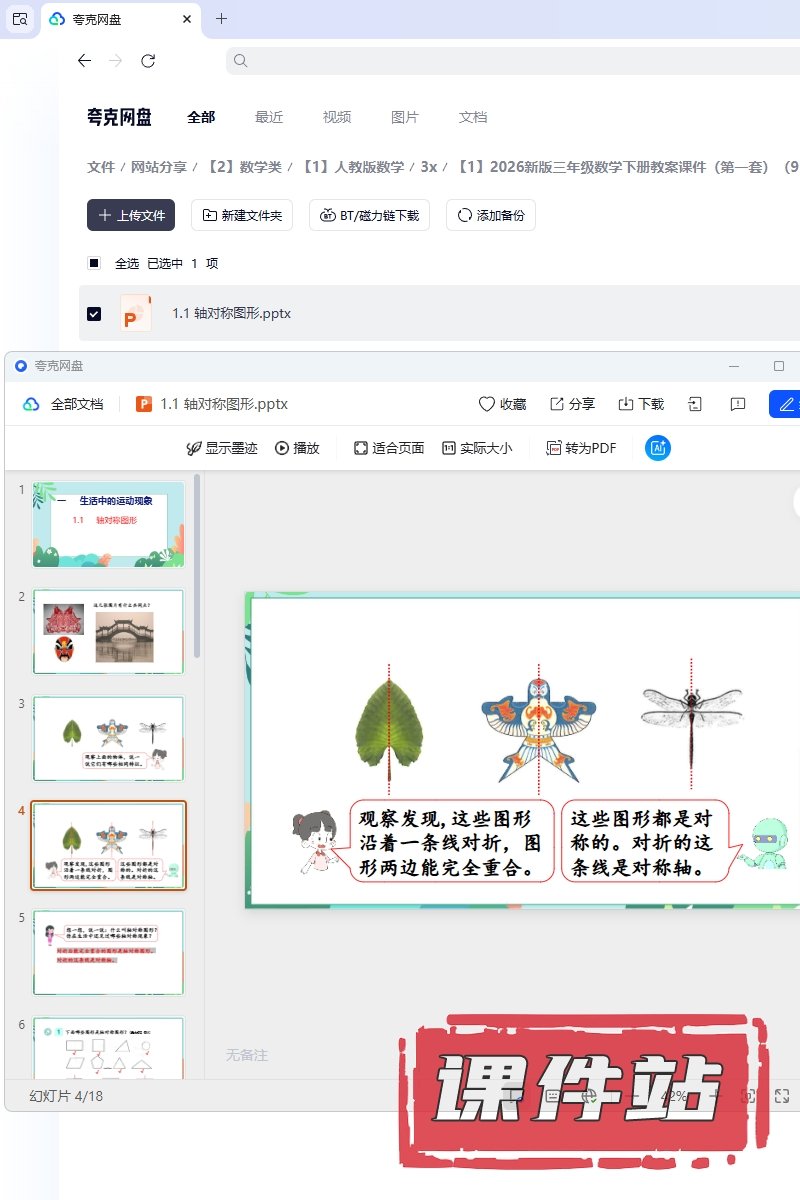
Task: Toggle 显示墨迹 ink display
Action: pyautogui.click(x=195, y=448)
